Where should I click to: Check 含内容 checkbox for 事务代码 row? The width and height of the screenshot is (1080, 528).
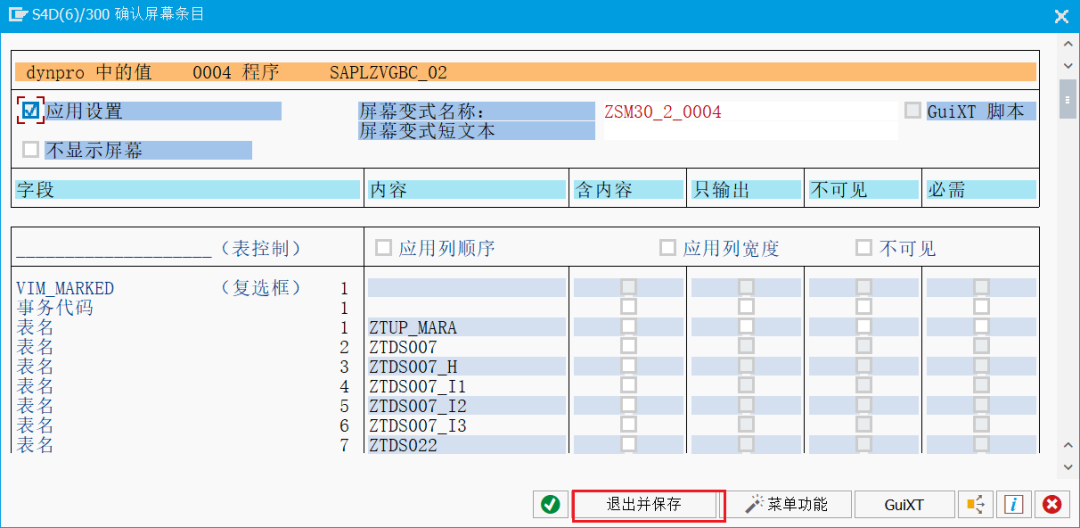point(628,306)
